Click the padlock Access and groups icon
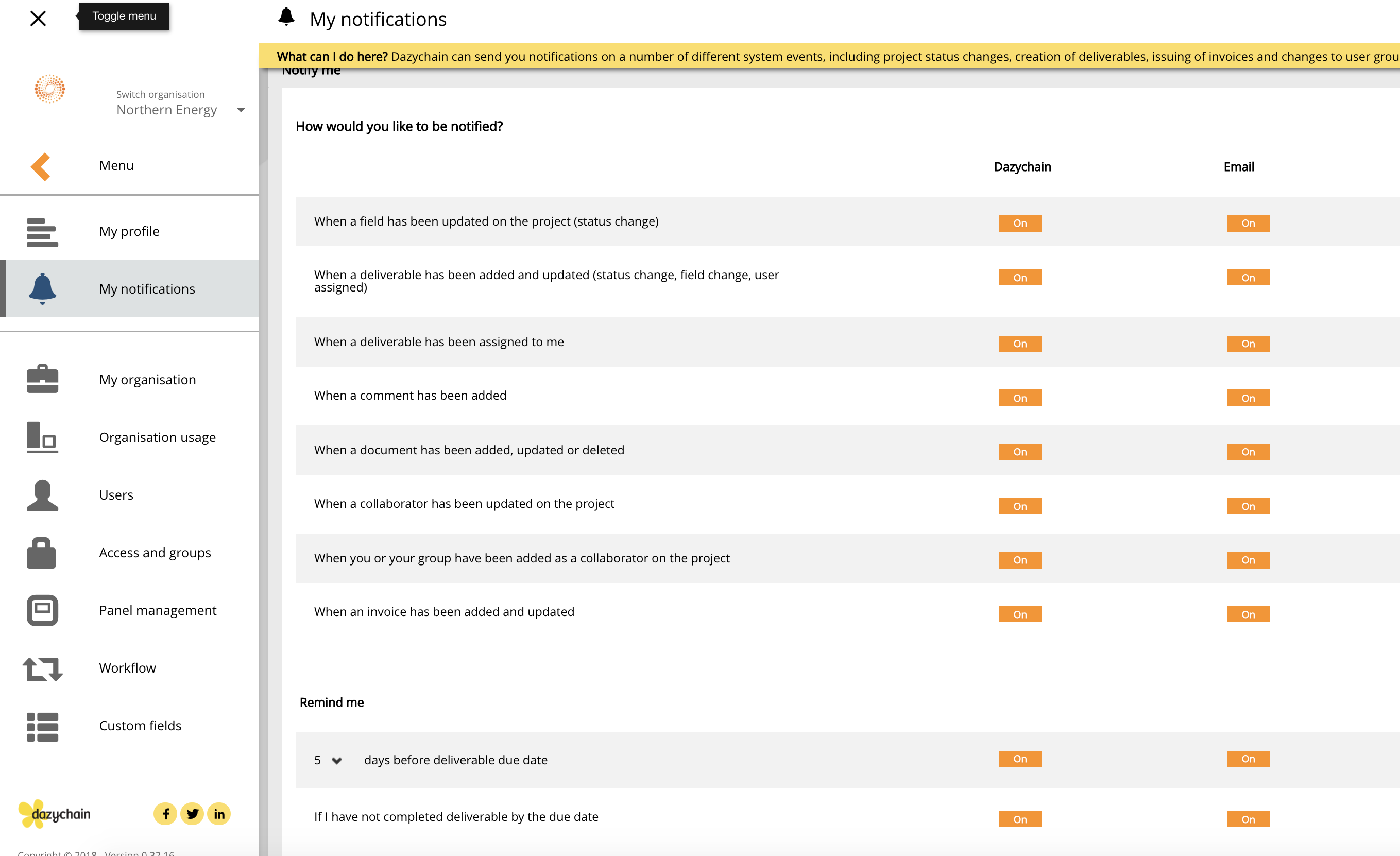 point(41,553)
